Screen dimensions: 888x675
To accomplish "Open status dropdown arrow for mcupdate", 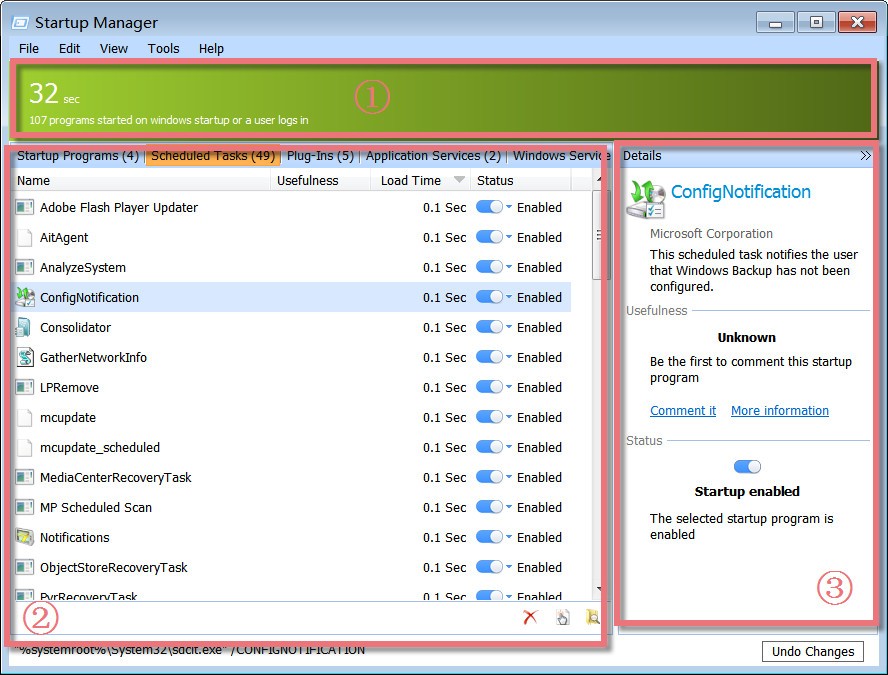I will click(509, 418).
